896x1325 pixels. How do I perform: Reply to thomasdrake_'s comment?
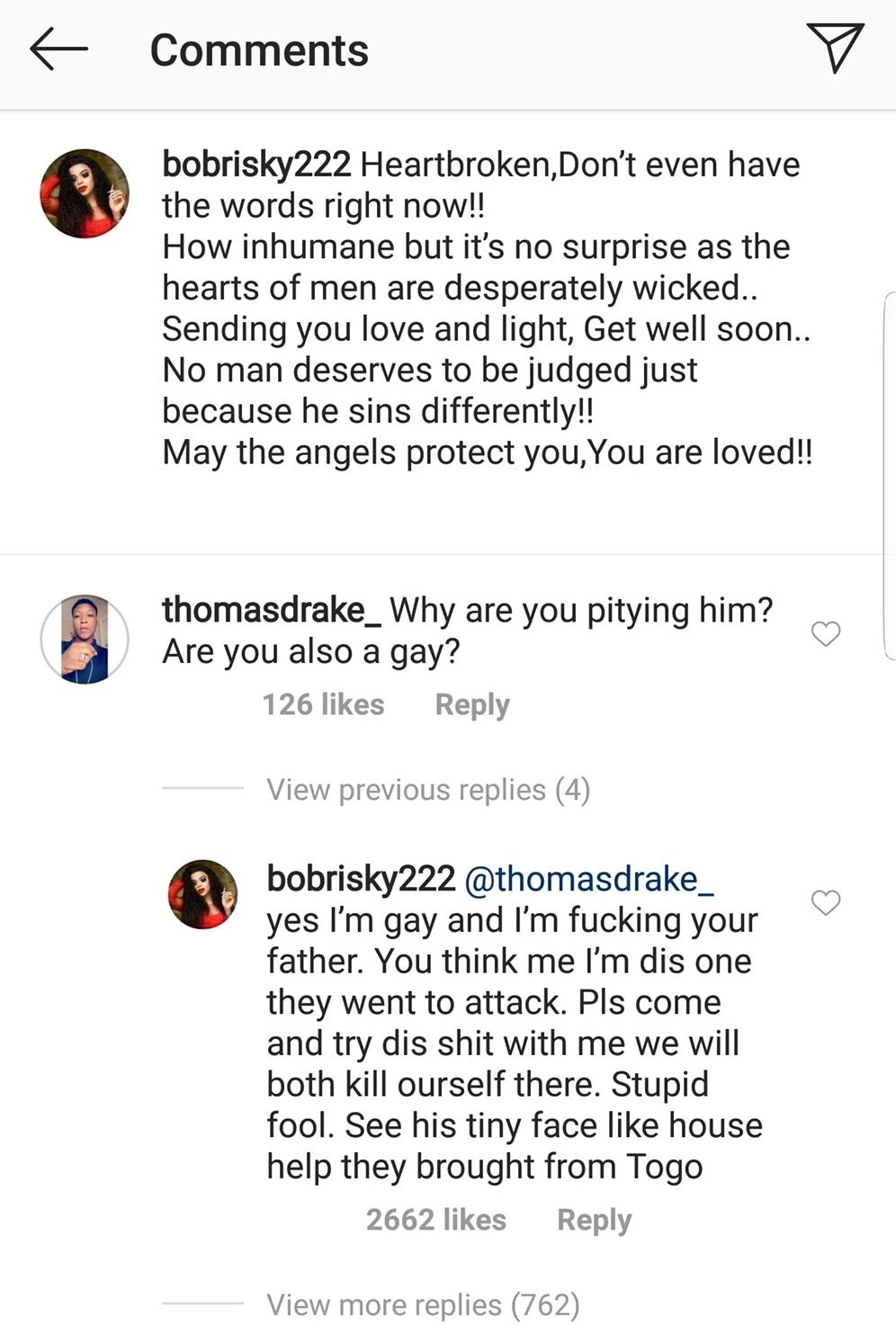pos(472,704)
